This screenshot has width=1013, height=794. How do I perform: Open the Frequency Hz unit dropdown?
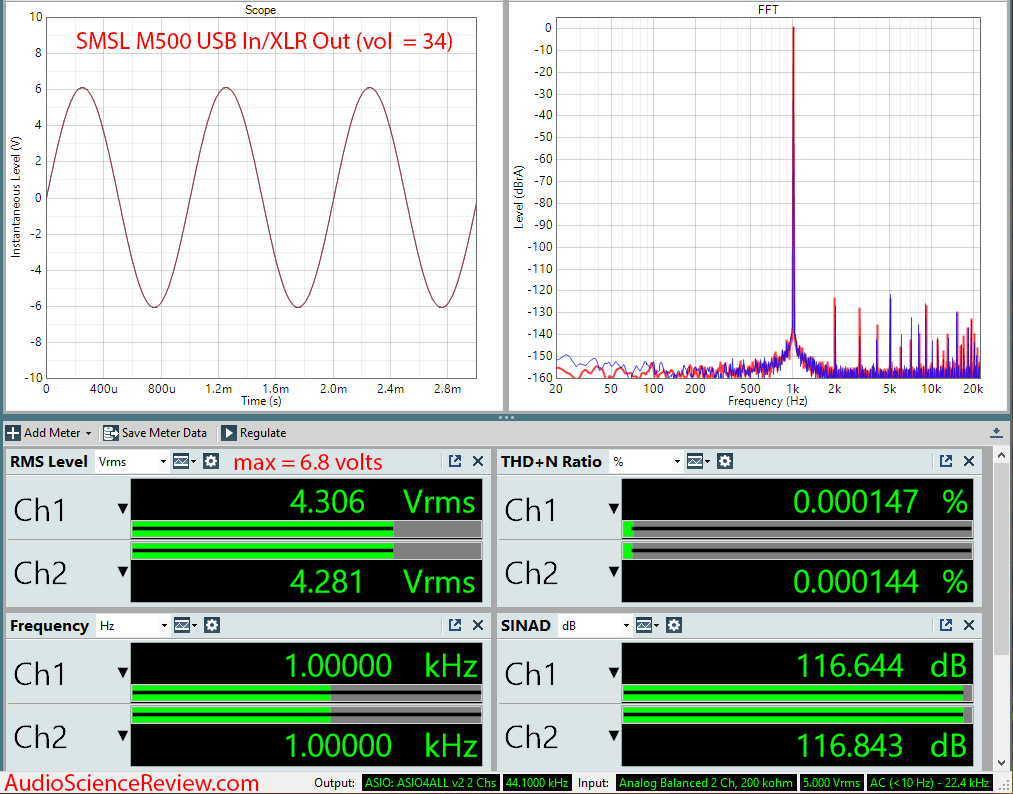point(132,625)
